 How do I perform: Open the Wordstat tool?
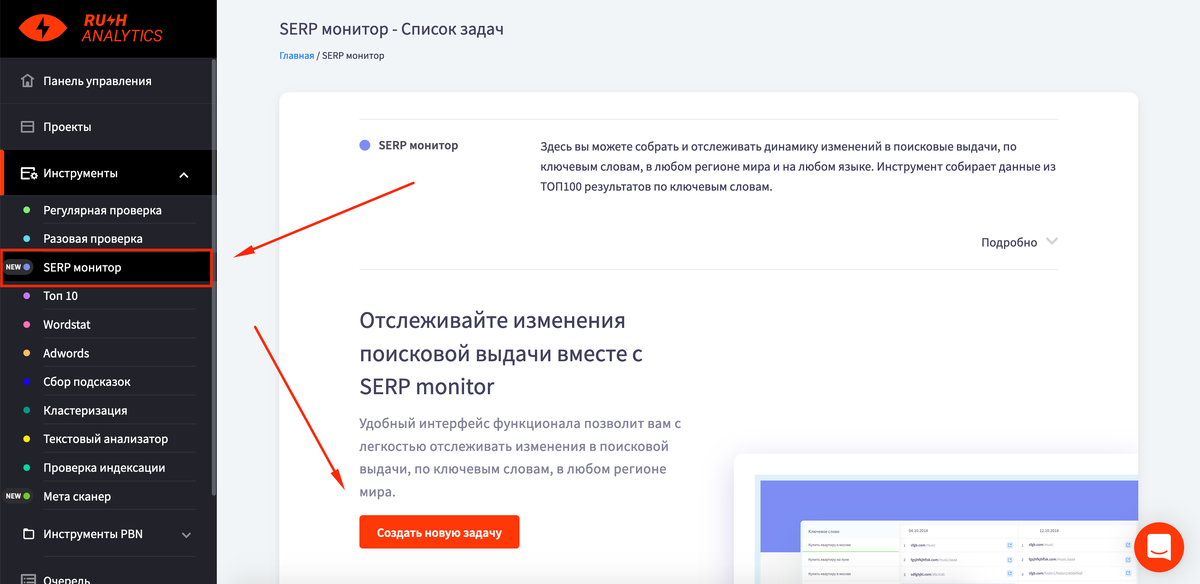(x=67, y=325)
